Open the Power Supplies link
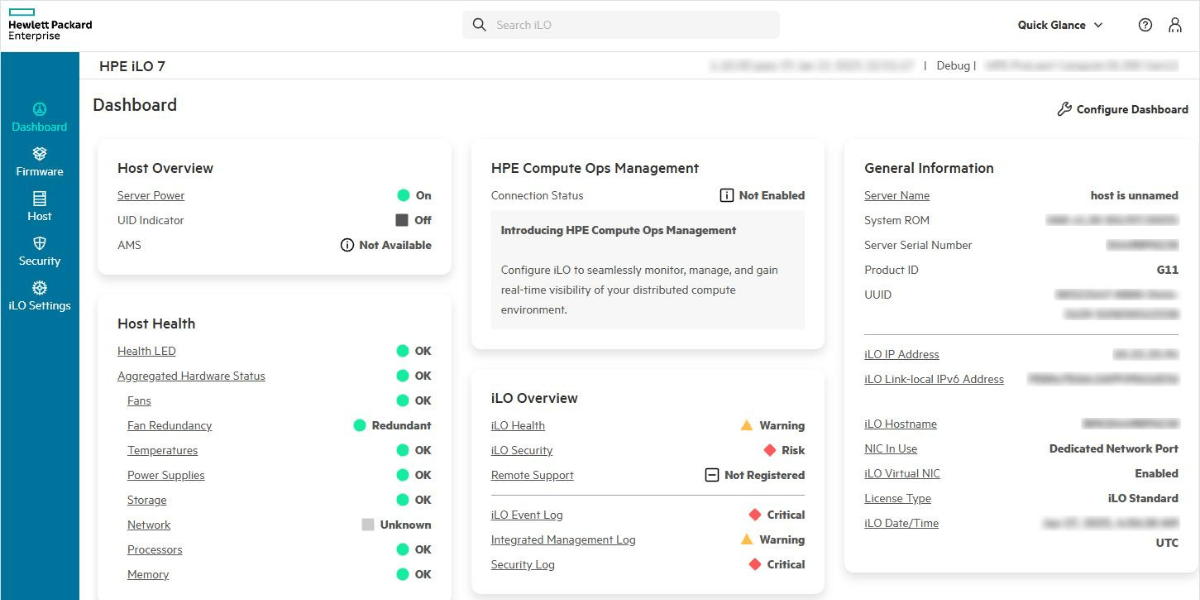Viewport: 1200px width, 600px height. (166, 476)
